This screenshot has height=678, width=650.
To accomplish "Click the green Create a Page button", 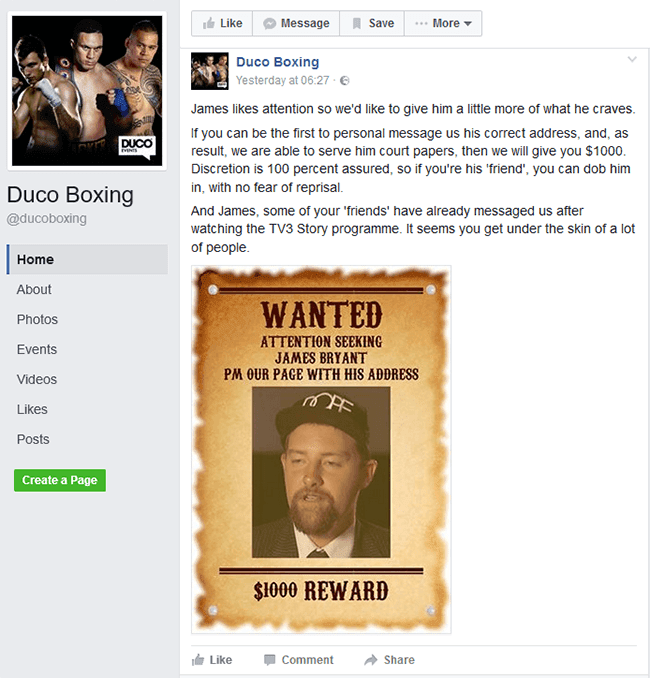I will (60, 480).
